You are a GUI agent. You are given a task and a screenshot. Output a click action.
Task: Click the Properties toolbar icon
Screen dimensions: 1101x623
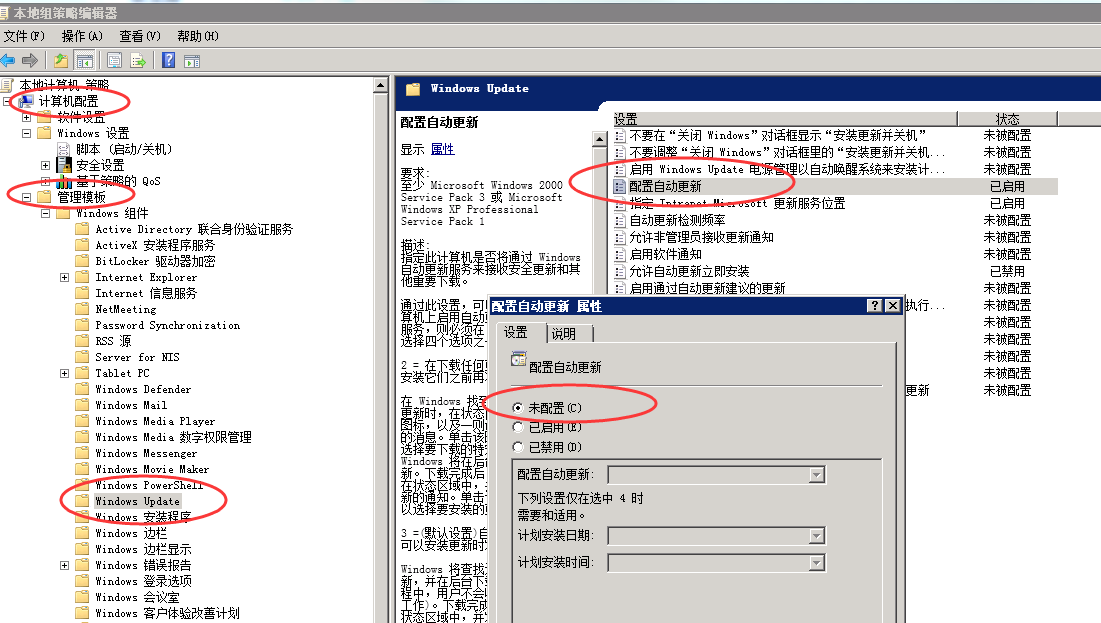coord(114,60)
